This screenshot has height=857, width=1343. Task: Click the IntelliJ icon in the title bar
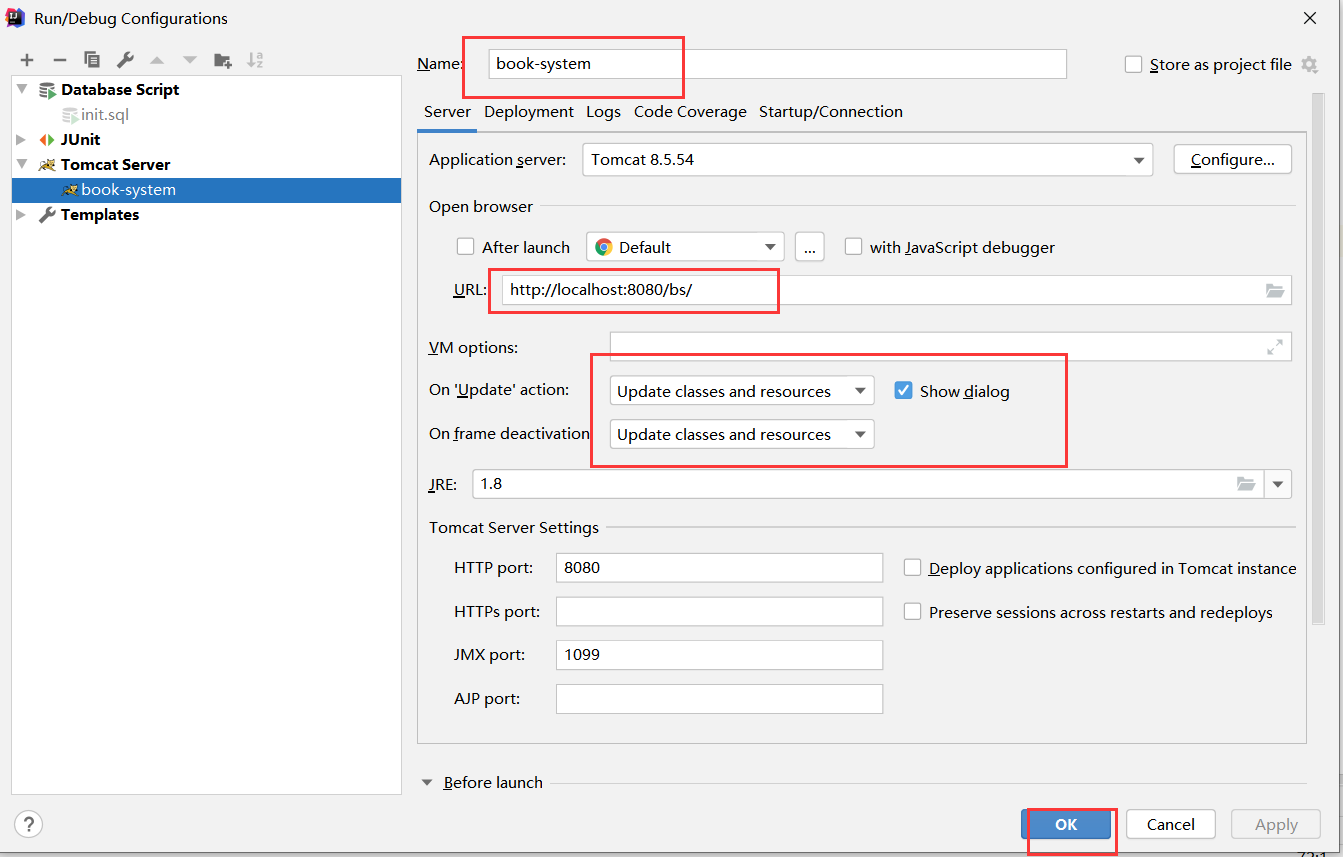pyautogui.click(x=16, y=17)
